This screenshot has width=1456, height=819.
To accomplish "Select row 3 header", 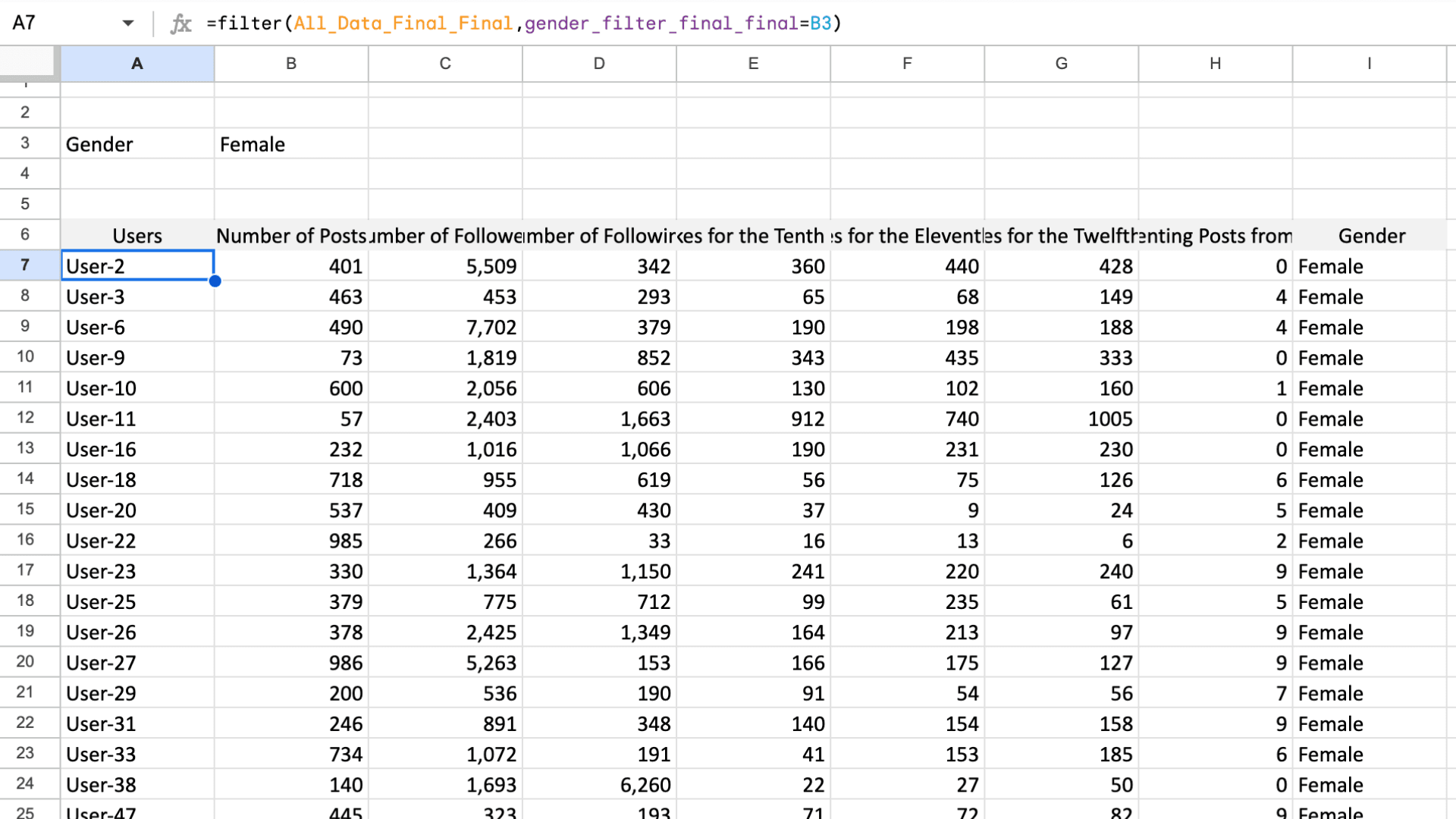I will pyautogui.click(x=25, y=143).
